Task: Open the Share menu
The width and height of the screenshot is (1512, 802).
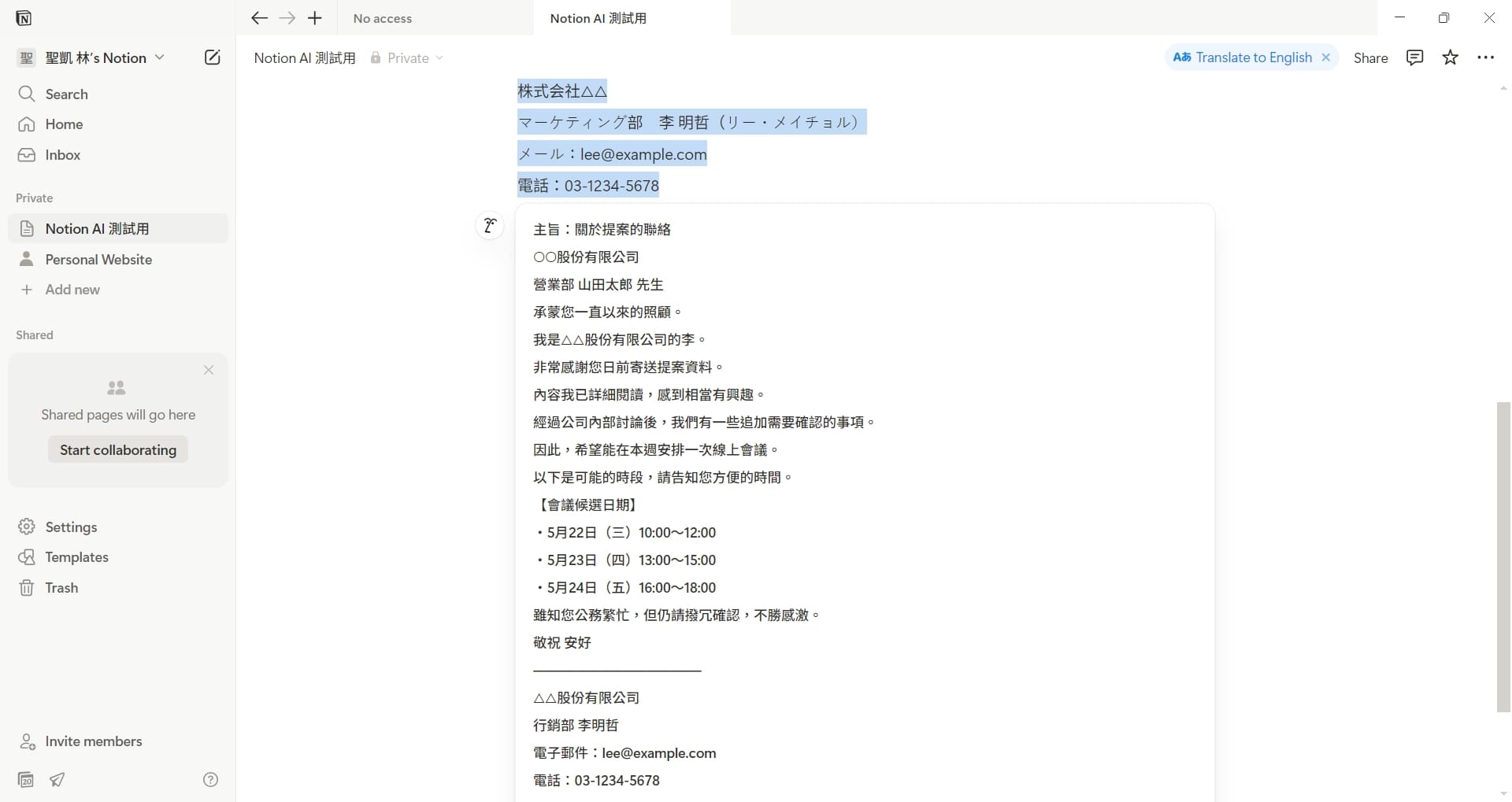Action: 1371,57
